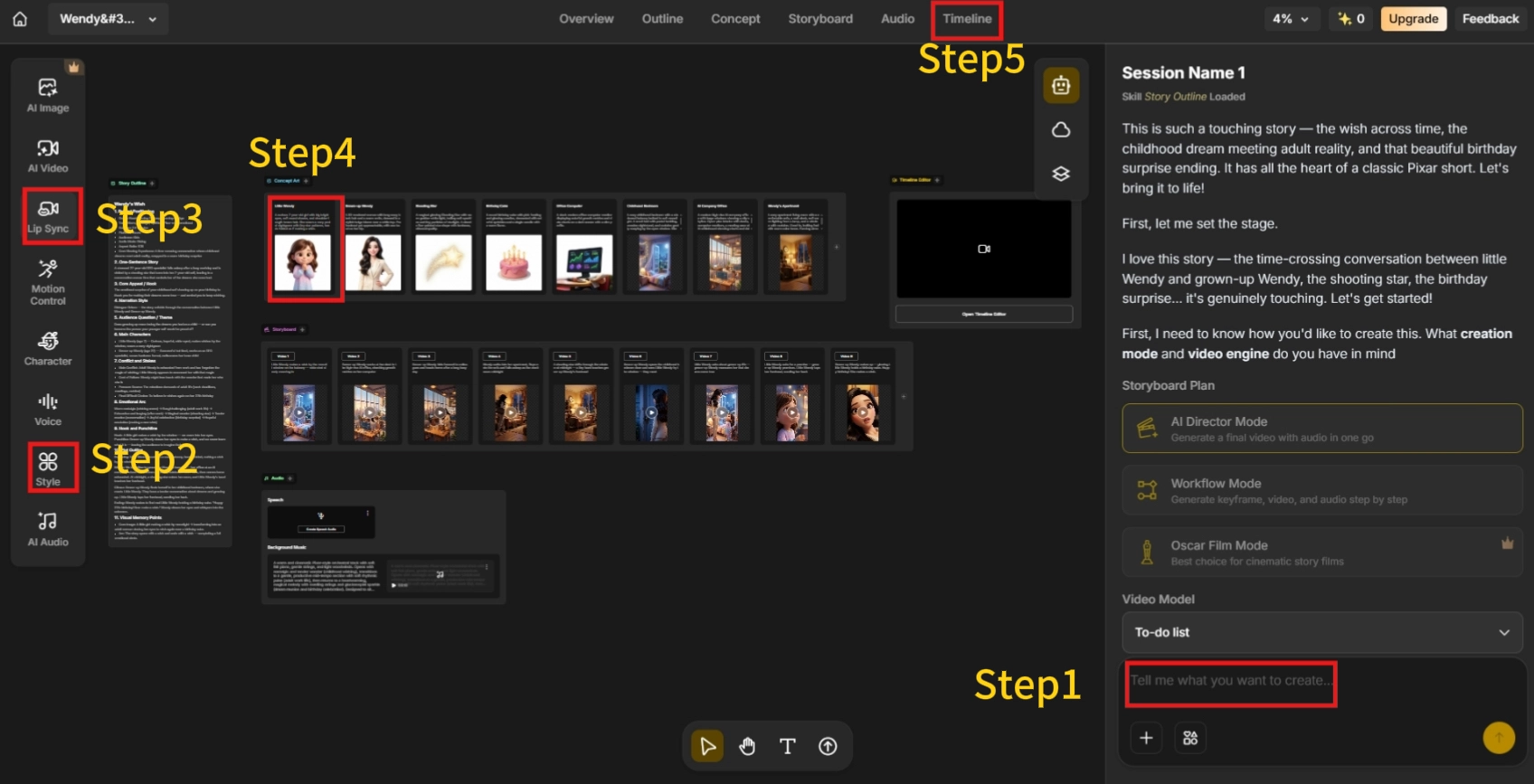Viewport: 1534px width, 784px height.
Task: Select the grown-up woman concept art thumbnail
Action: [x=374, y=263]
